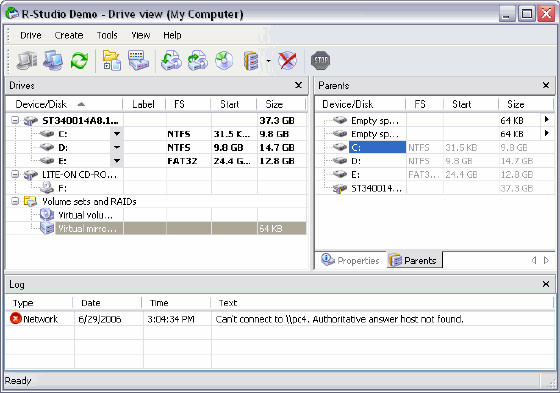
Task: Open the Create menu
Action: pos(69,35)
